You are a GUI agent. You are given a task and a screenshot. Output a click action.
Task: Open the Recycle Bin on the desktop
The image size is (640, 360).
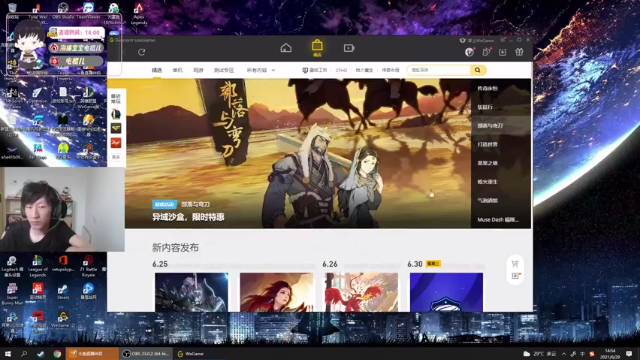pos(13,11)
